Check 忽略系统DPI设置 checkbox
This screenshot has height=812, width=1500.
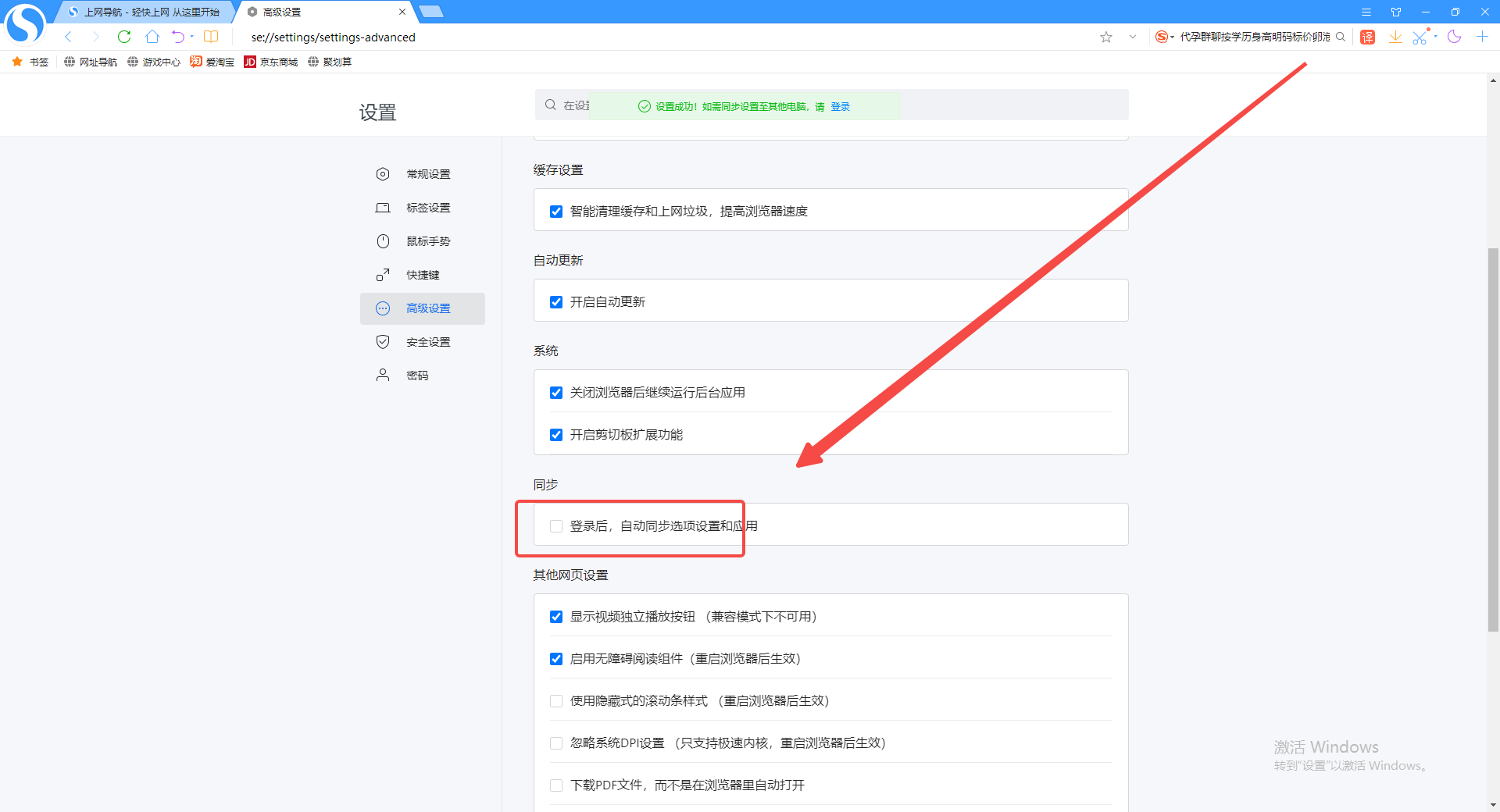coord(556,743)
